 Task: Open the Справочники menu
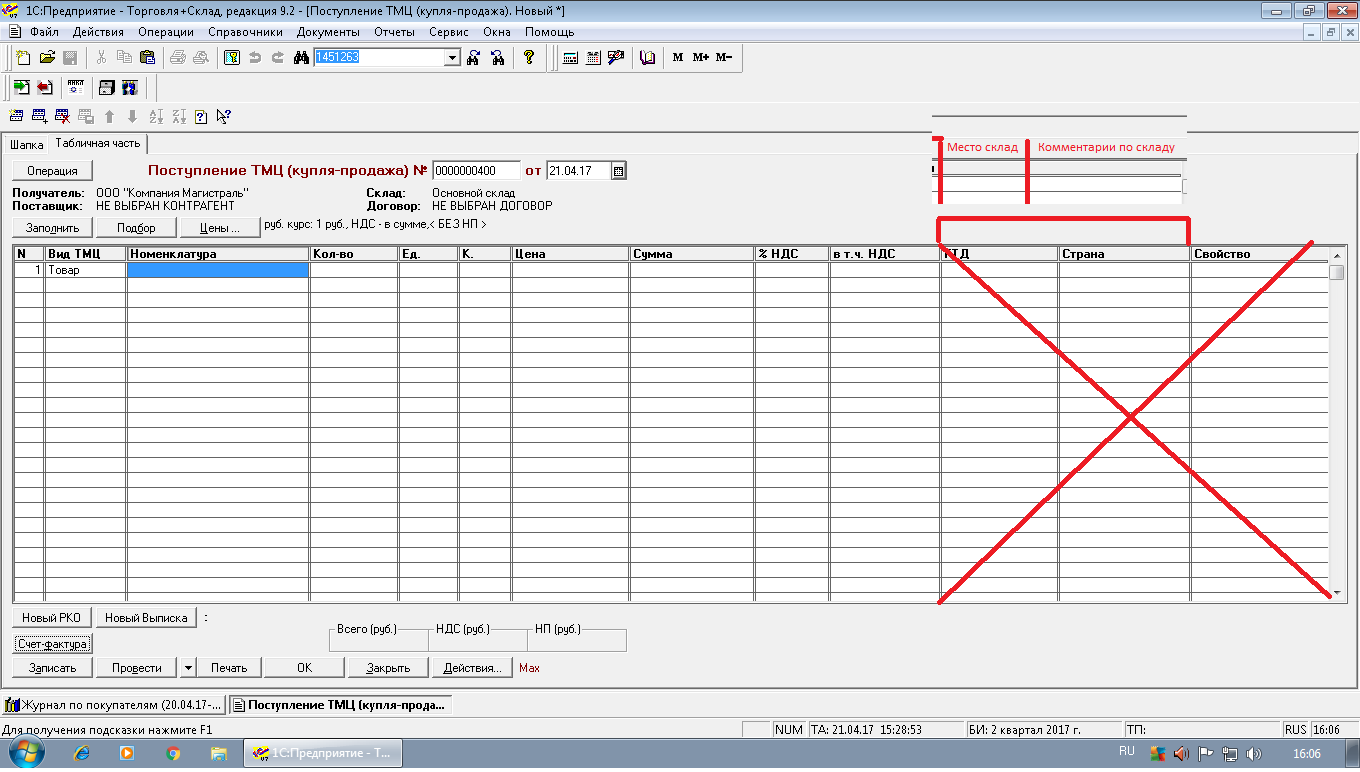[245, 32]
